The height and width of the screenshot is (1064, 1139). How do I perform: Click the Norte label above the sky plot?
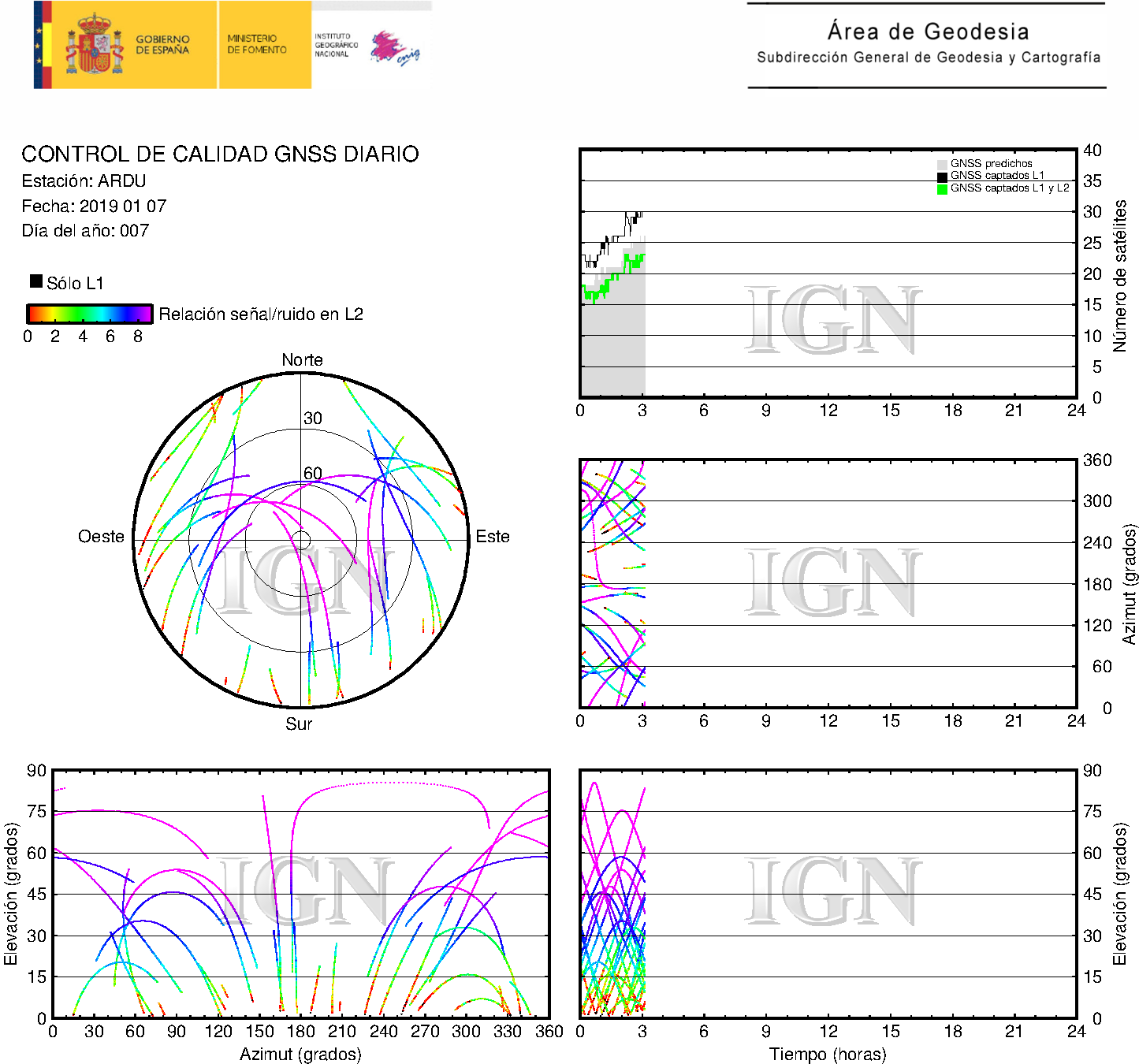[302, 360]
